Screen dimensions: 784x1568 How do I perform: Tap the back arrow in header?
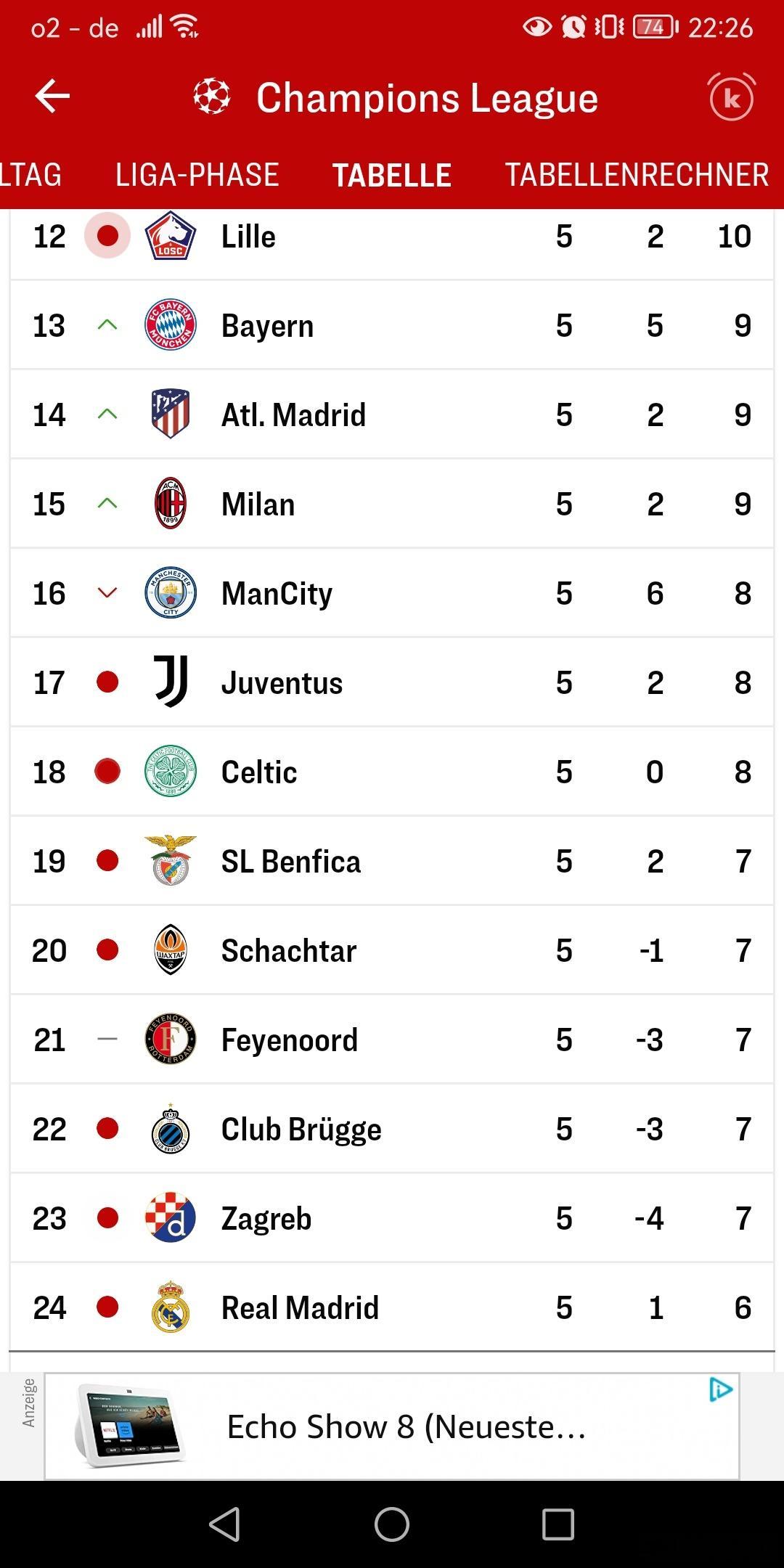tap(52, 97)
